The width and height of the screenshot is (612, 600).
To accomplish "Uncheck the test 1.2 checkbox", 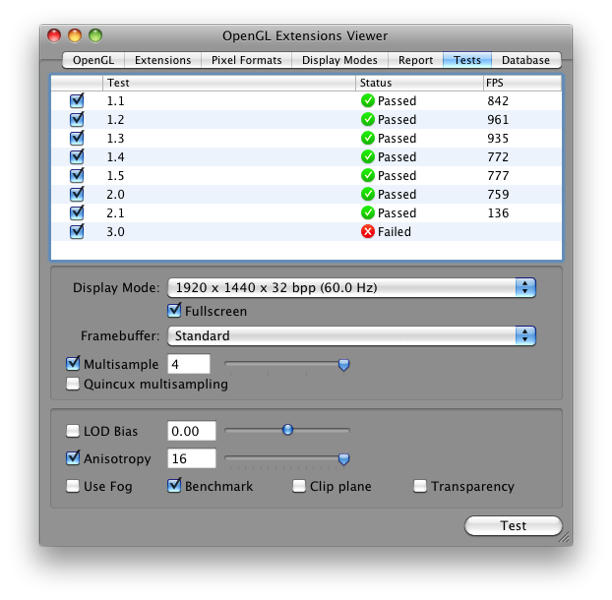I will 77,119.
